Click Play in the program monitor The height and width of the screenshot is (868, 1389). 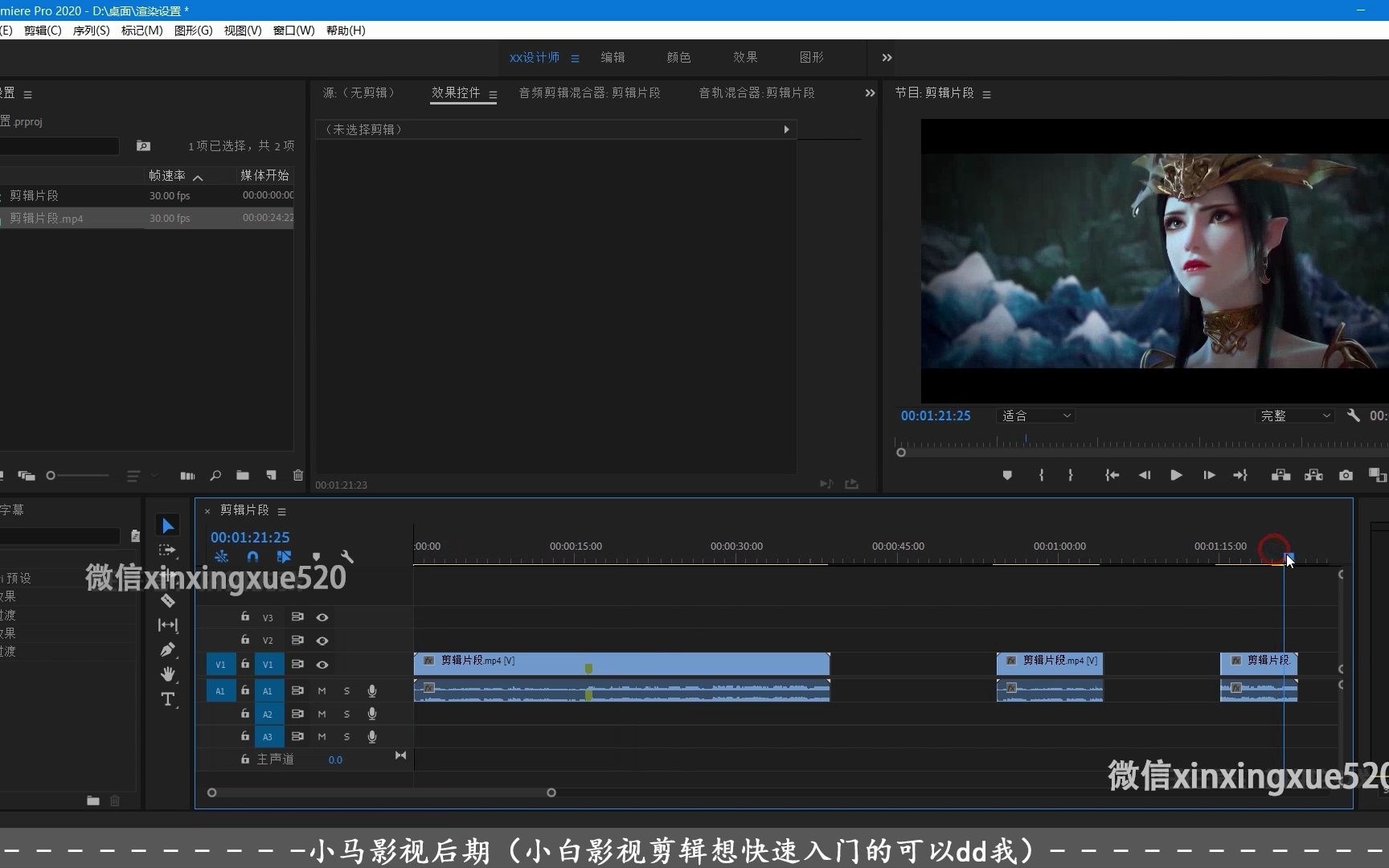[1176, 475]
